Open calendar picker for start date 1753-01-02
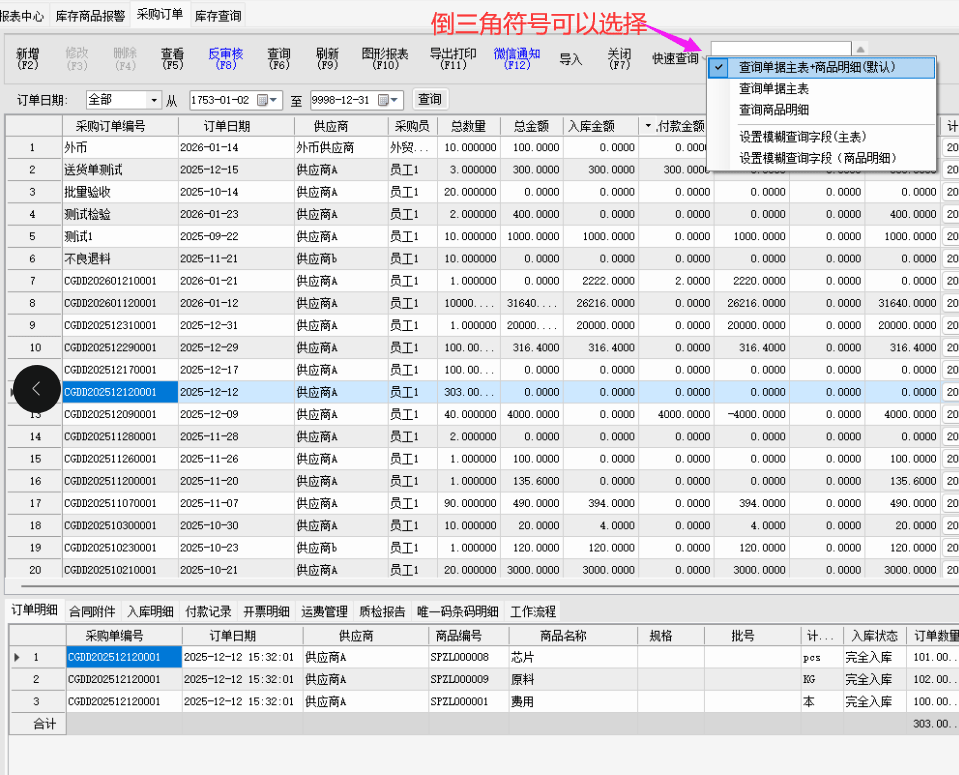This screenshot has width=959, height=775. 264,100
